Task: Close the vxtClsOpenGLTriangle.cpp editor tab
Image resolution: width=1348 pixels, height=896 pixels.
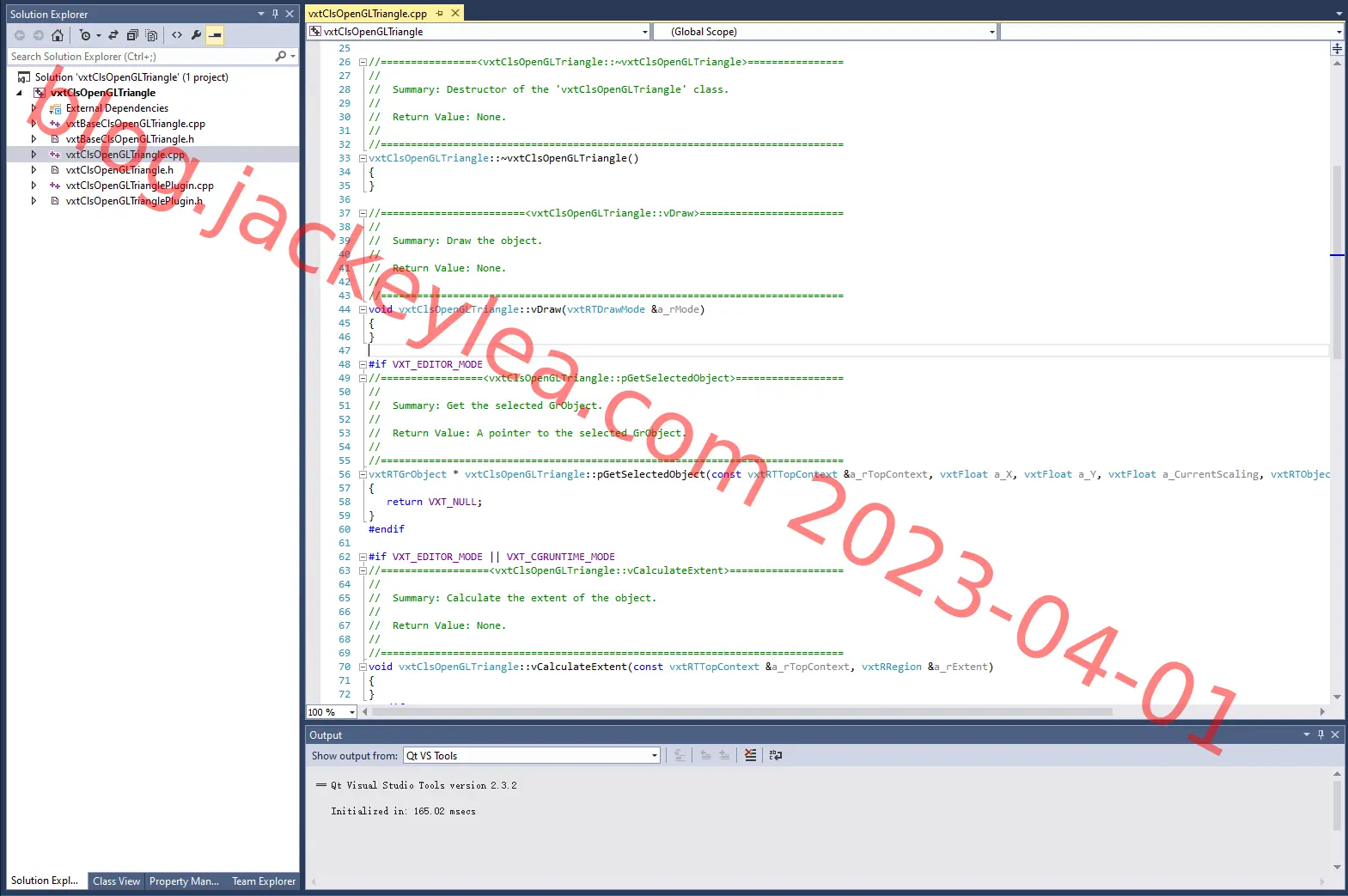Action: [x=455, y=14]
